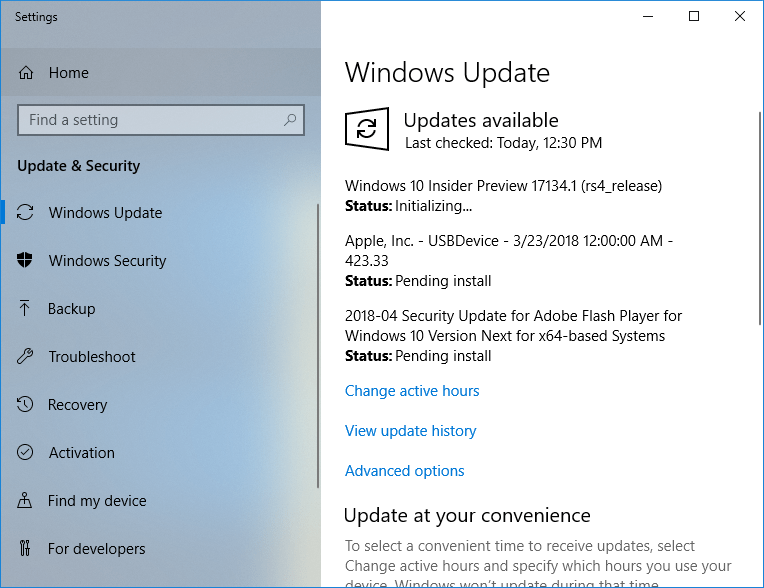Click the Find a setting search box
The height and width of the screenshot is (588, 764).
click(161, 120)
